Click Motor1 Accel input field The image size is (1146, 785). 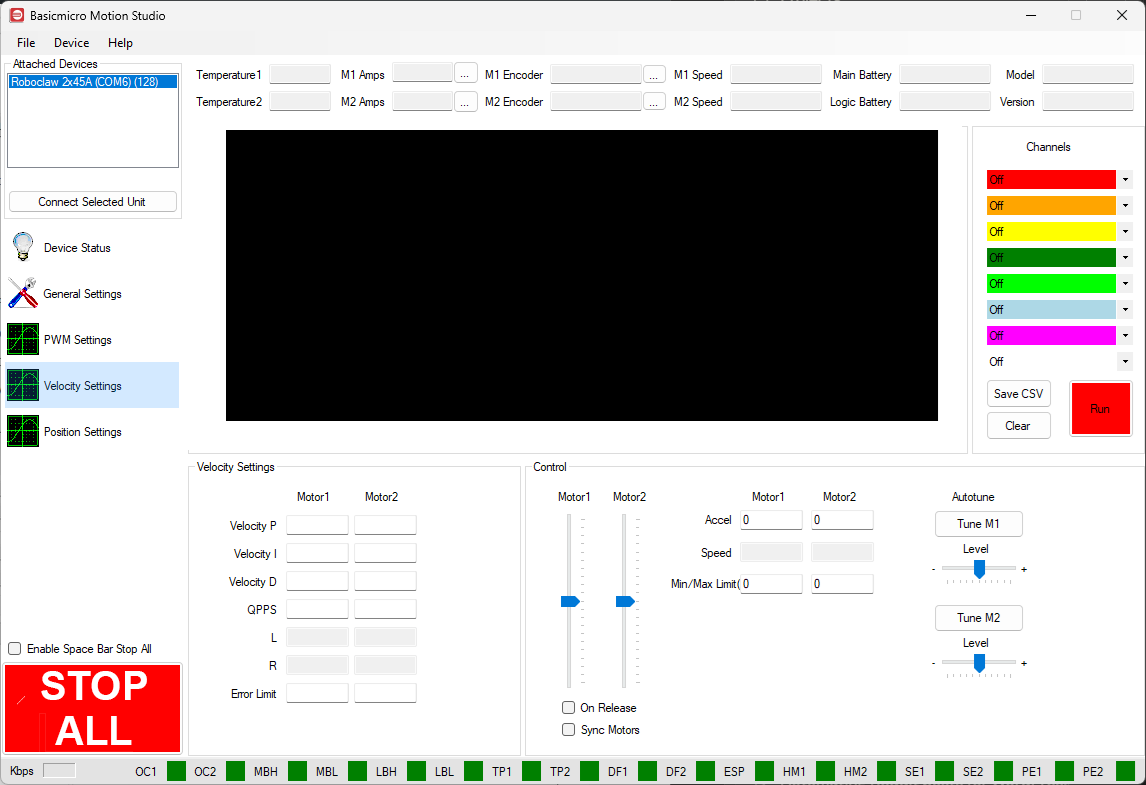click(771, 520)
